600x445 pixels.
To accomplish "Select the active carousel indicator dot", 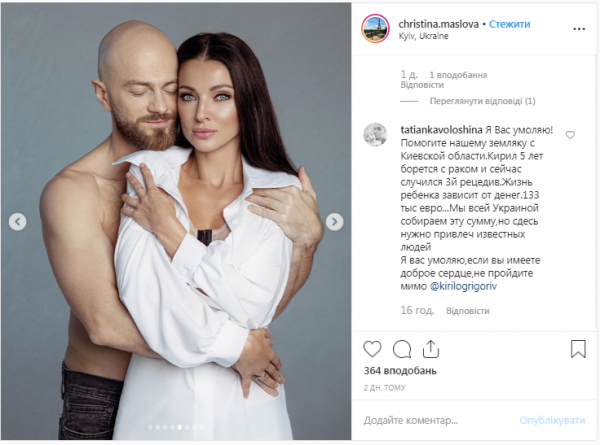I will click(180, 427).
